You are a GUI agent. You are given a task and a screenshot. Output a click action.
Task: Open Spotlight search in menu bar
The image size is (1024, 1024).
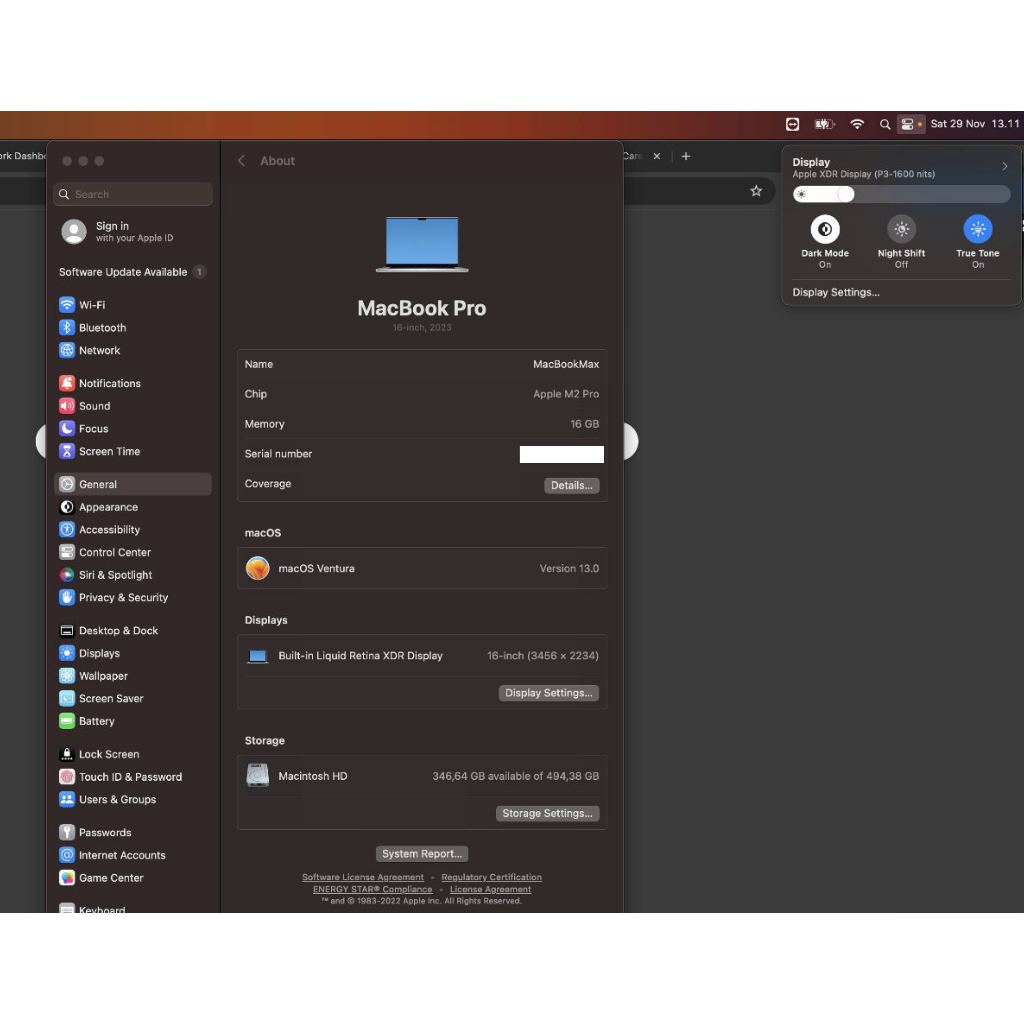885,124
